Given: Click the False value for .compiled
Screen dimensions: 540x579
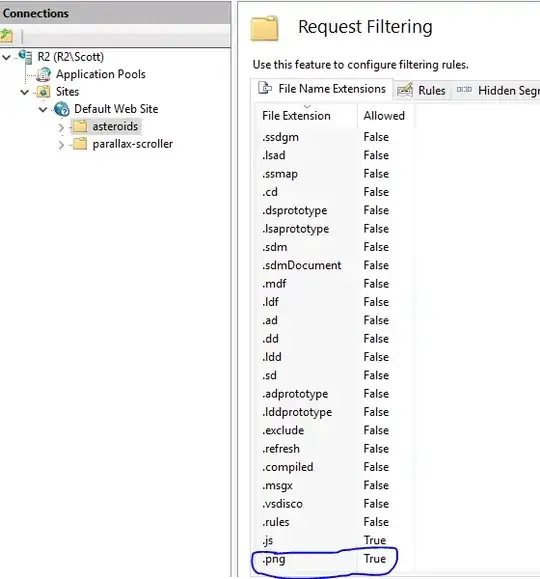Looking at the screenshot, I should pos(376,467).
